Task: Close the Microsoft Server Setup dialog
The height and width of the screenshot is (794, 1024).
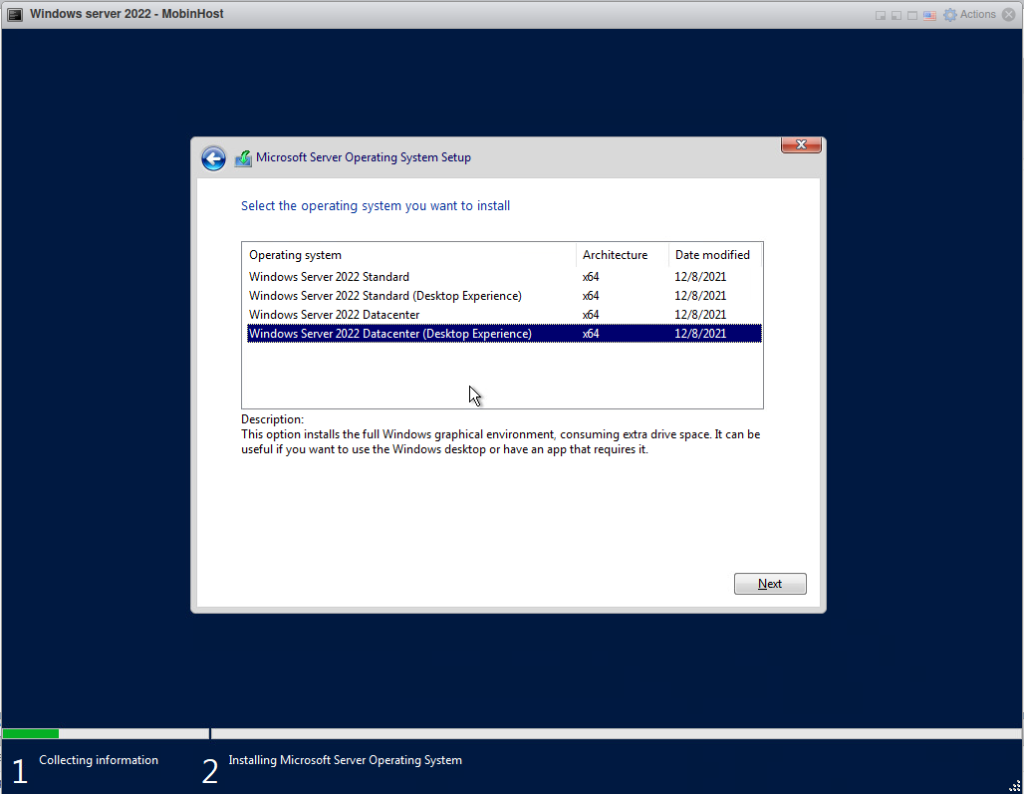Action: point(801,145)
